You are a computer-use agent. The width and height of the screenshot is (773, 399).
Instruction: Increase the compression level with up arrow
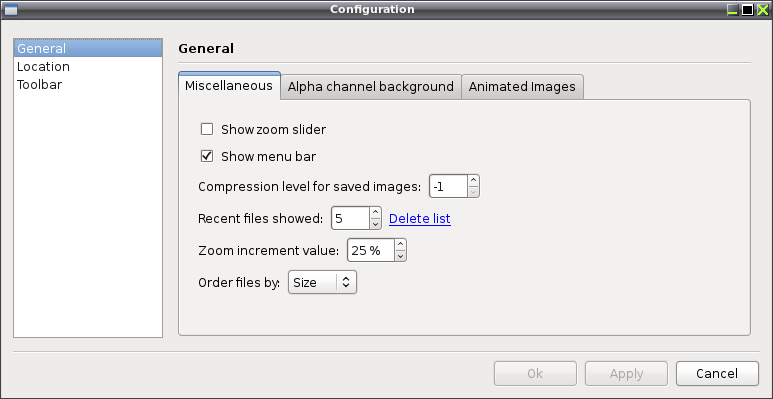pyautogui.click(x=473, y=181)
